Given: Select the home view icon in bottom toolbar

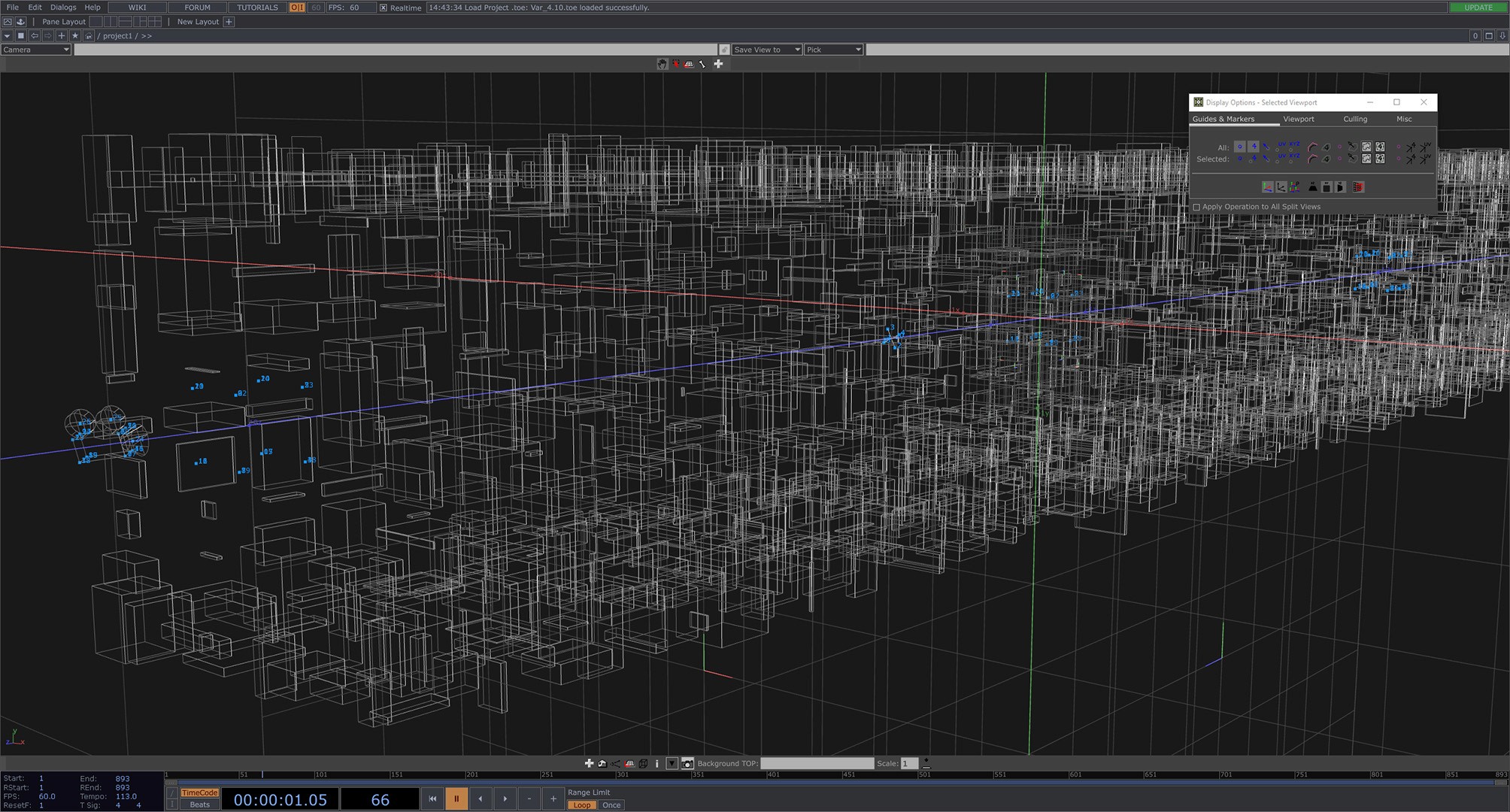Looking at the screenshot, I should pyautogui.click(x=602, y=763).
